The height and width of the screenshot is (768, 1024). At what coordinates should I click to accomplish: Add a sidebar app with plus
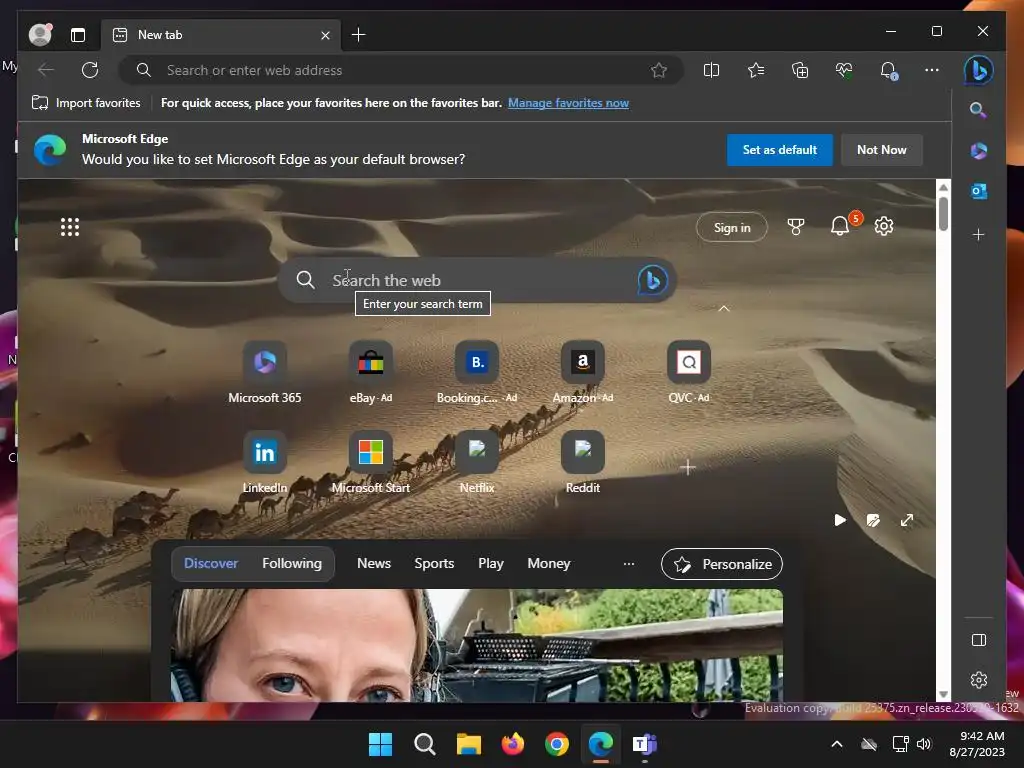click(x=978, y=234)
